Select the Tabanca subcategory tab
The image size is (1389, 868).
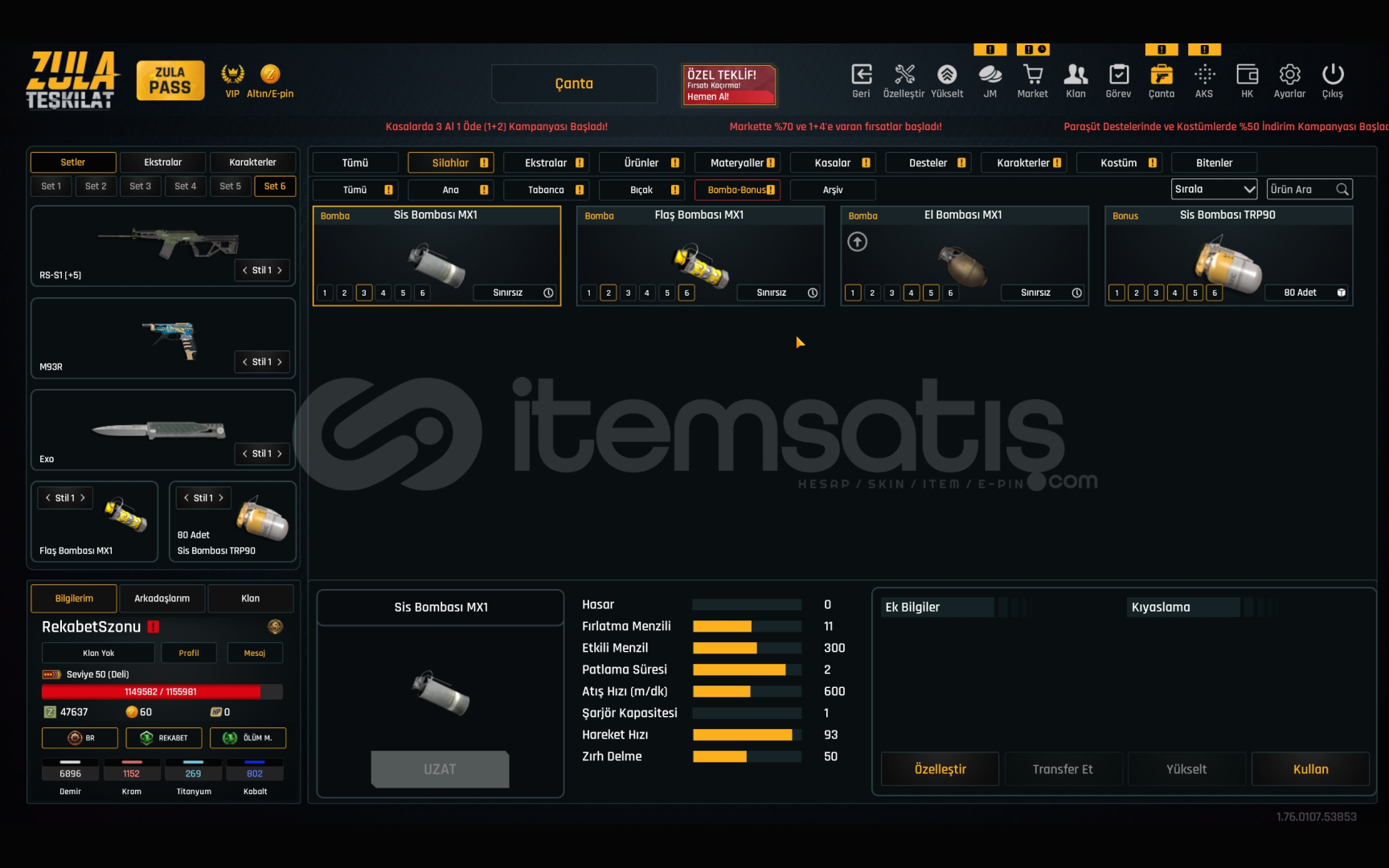point(547,190)
